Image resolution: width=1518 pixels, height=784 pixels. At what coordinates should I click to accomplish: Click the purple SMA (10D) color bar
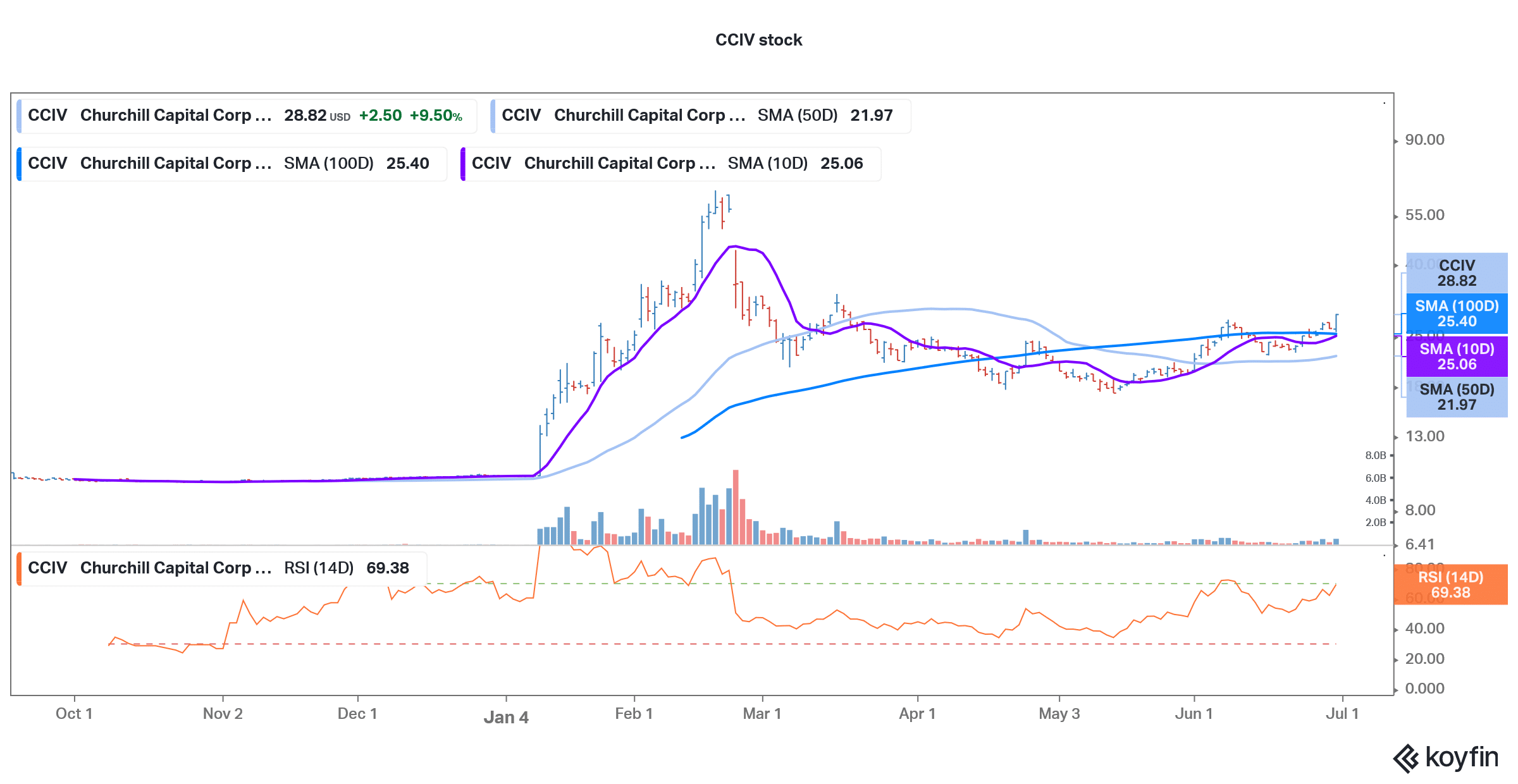point(463,164)
